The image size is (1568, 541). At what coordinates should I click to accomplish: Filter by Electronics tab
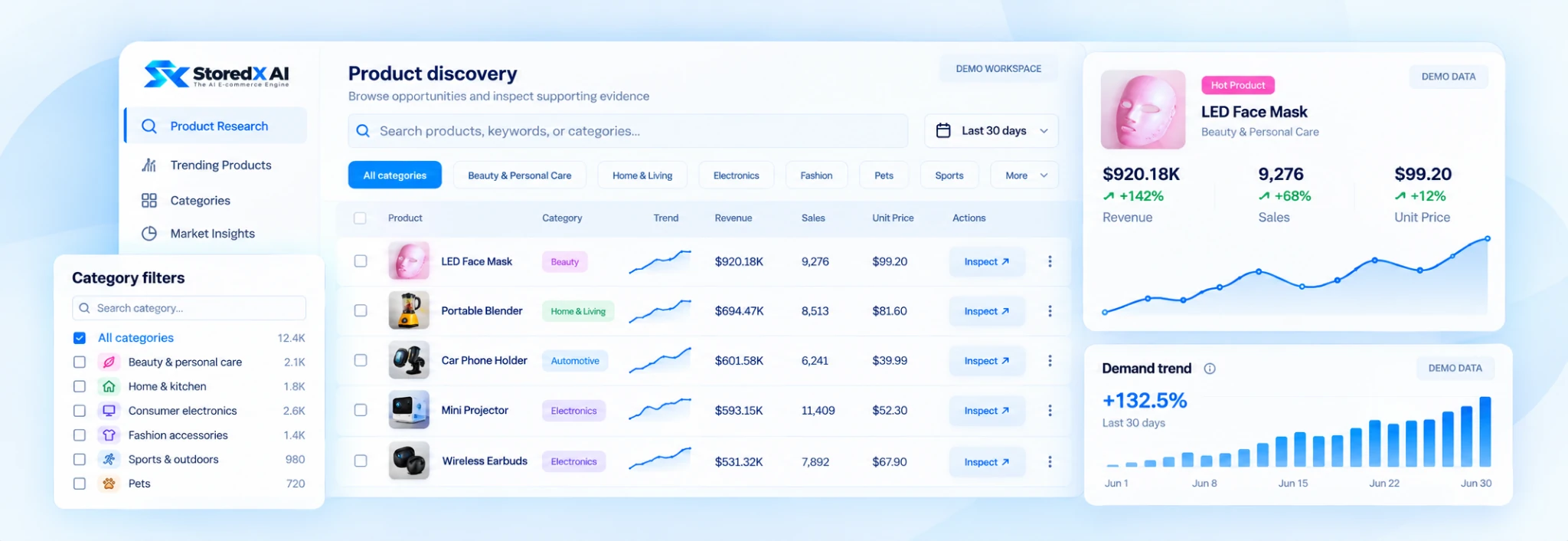pos(737,175)
